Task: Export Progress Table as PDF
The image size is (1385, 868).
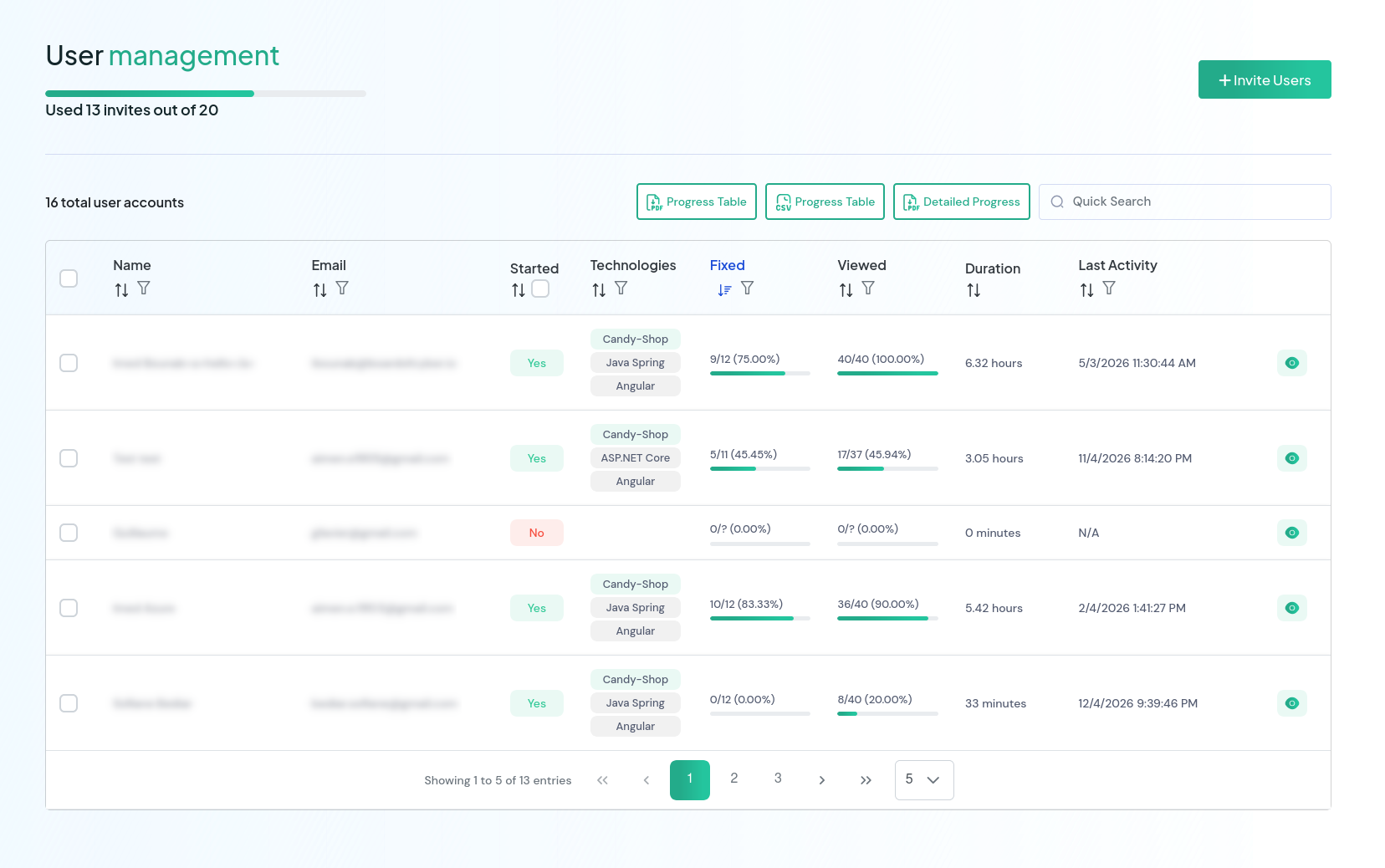Action: pyautogui.click(x=697, y=202)
